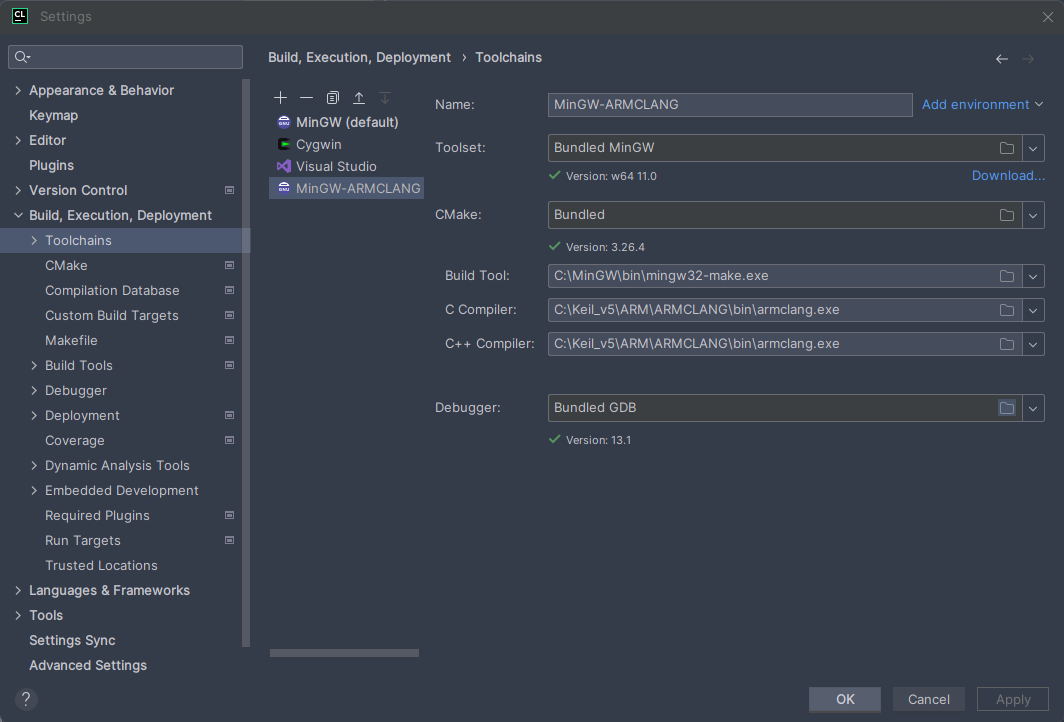1064x722 pixels.
Task: Click project-level icon next to Coverage
Action: [229, 440]
